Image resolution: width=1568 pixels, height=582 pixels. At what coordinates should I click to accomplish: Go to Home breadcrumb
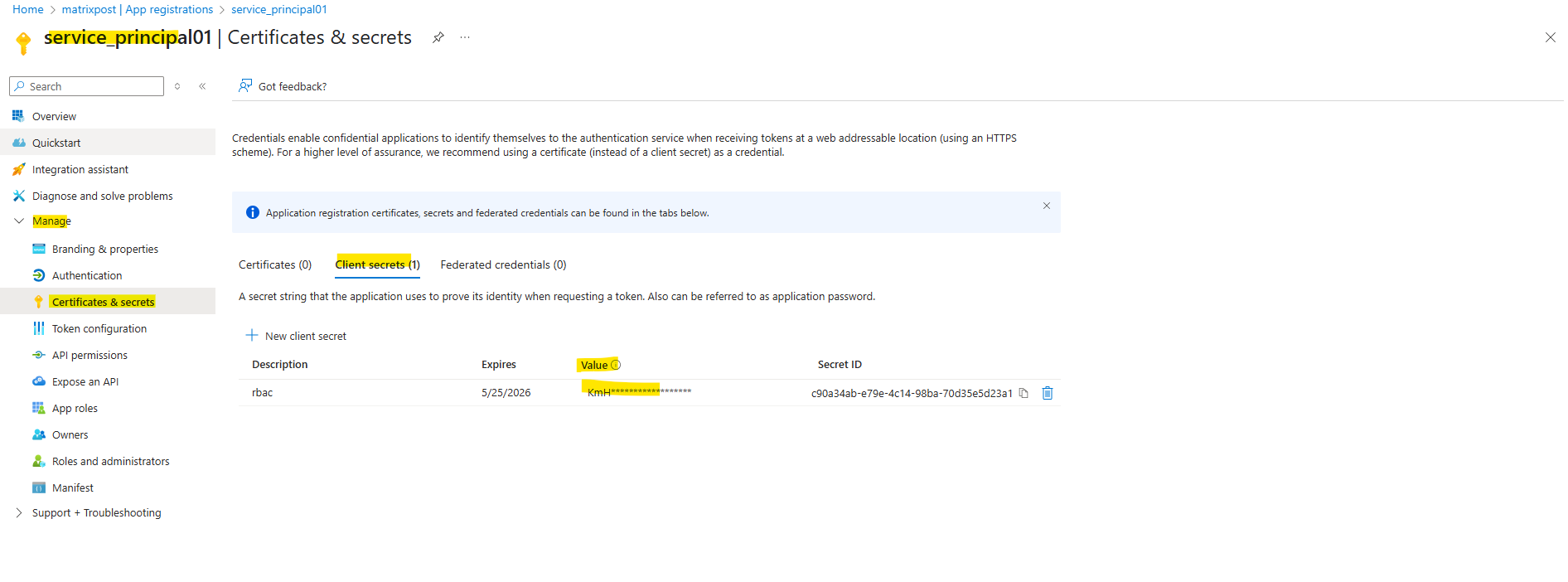(28, 9)
